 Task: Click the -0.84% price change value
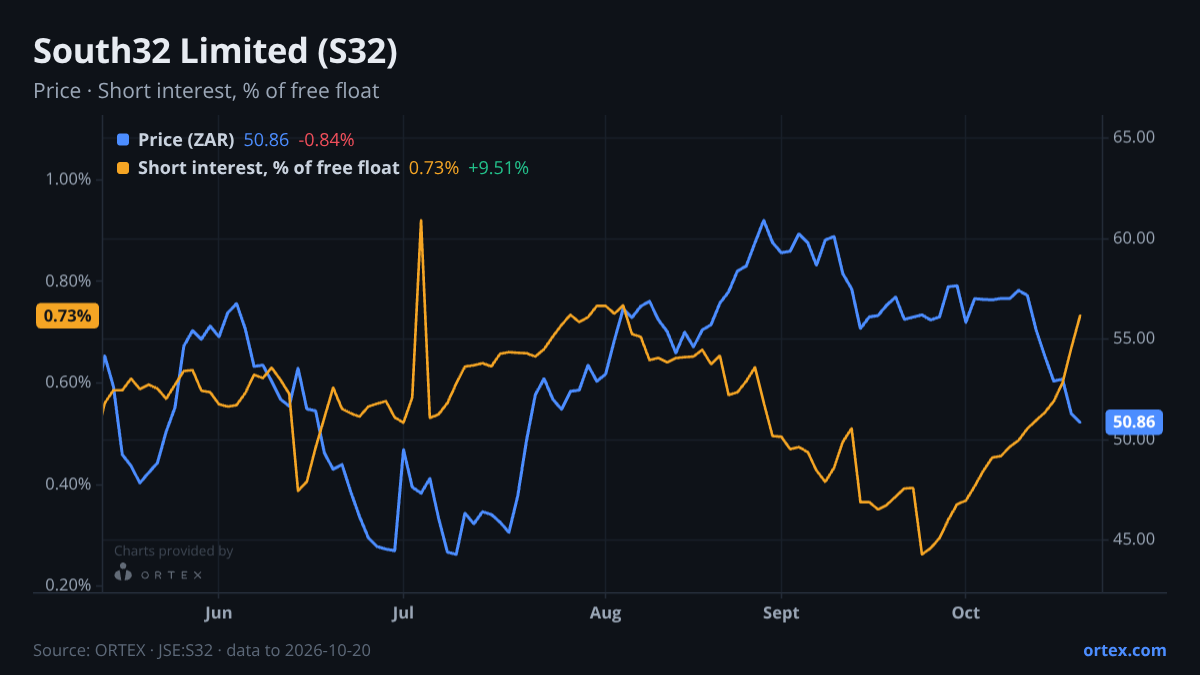[x=326, y=140]
